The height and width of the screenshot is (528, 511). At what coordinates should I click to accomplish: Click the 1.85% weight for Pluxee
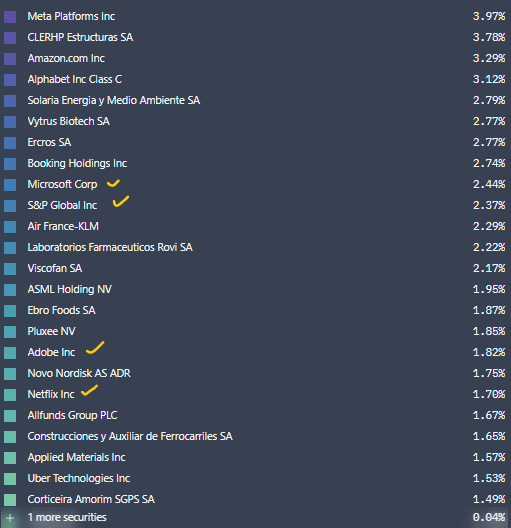tap(489, 331)
